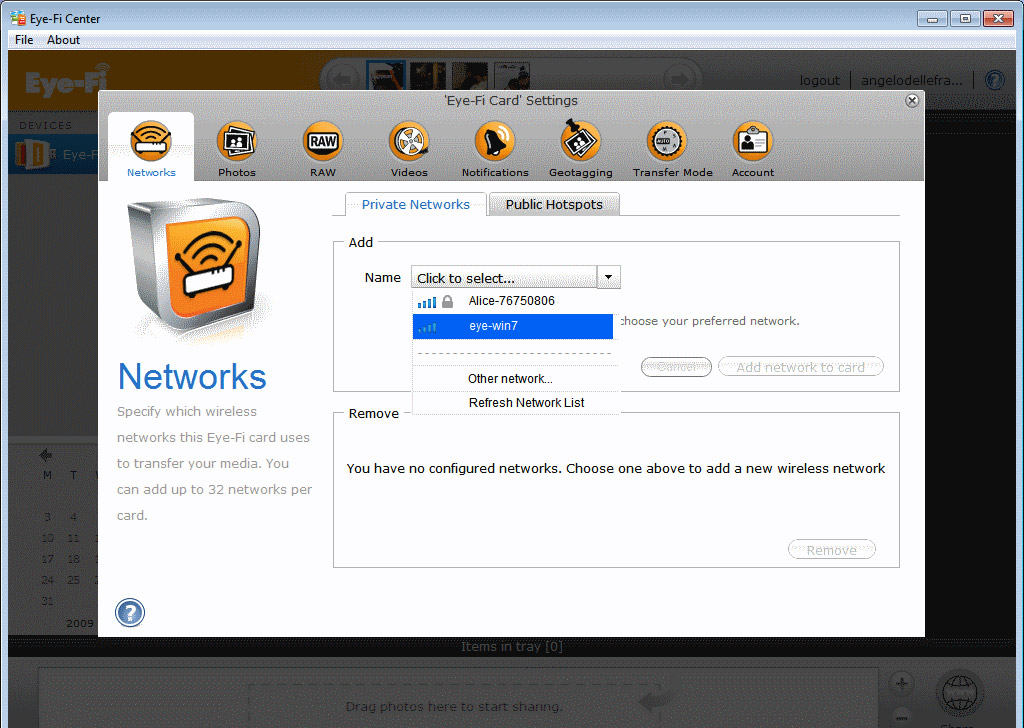Click the help icon next to username
This screenshot has height=728, width=1024.
pos(995,80)
